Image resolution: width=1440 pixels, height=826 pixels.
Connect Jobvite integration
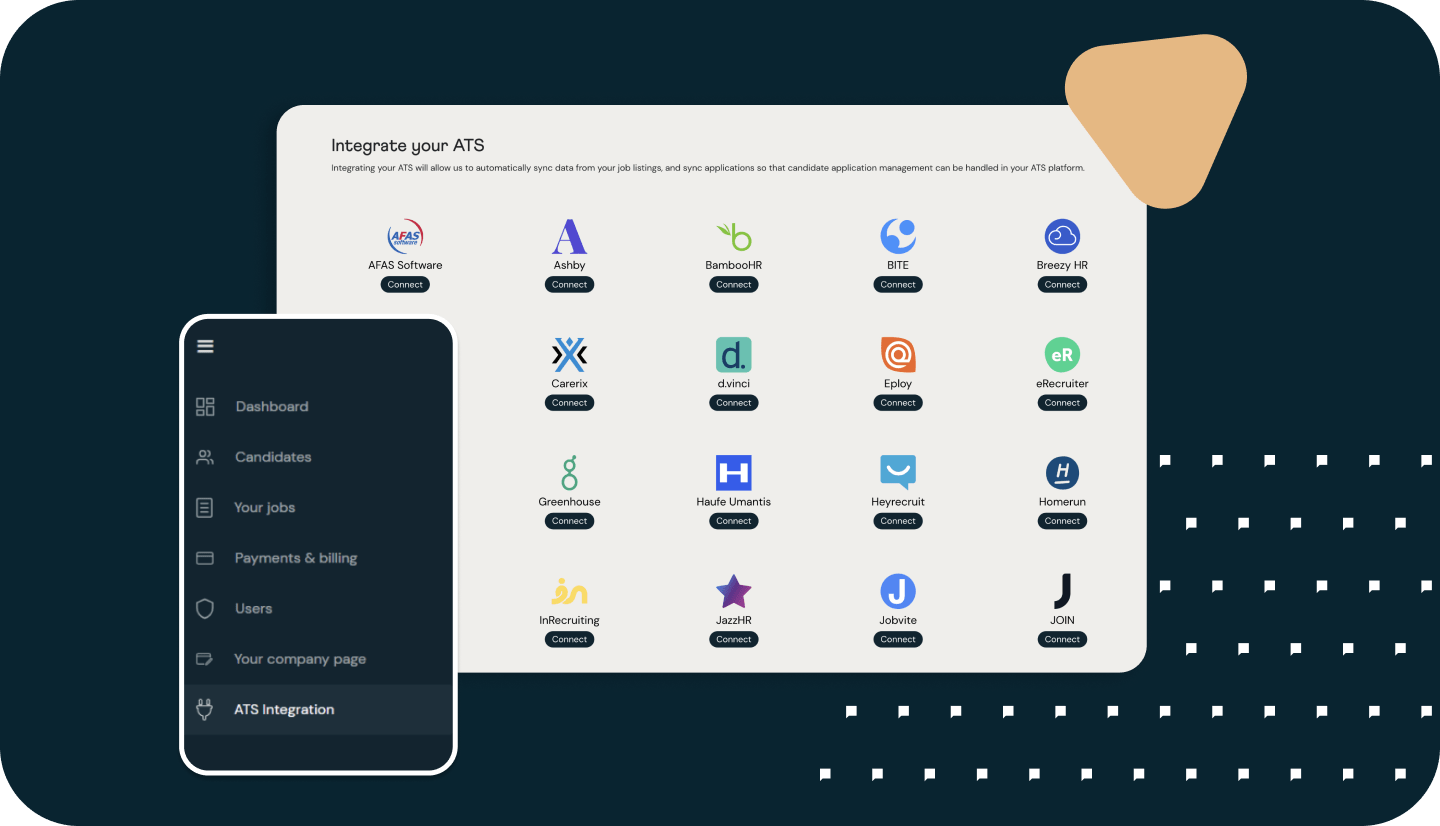(898, 639)
